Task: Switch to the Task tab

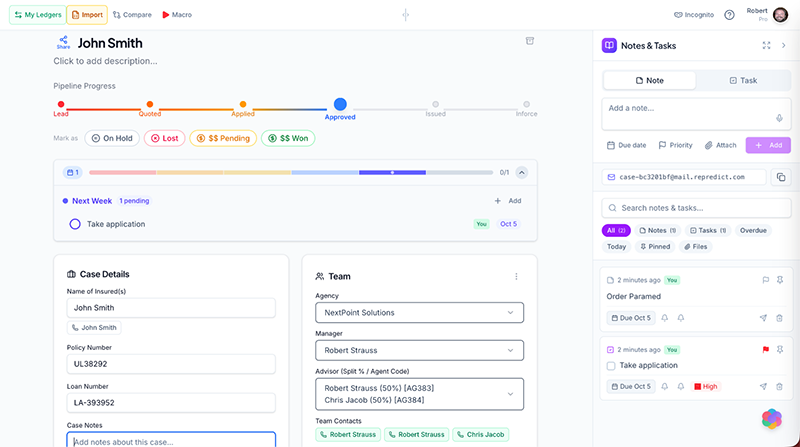Action: coord(743,81)
